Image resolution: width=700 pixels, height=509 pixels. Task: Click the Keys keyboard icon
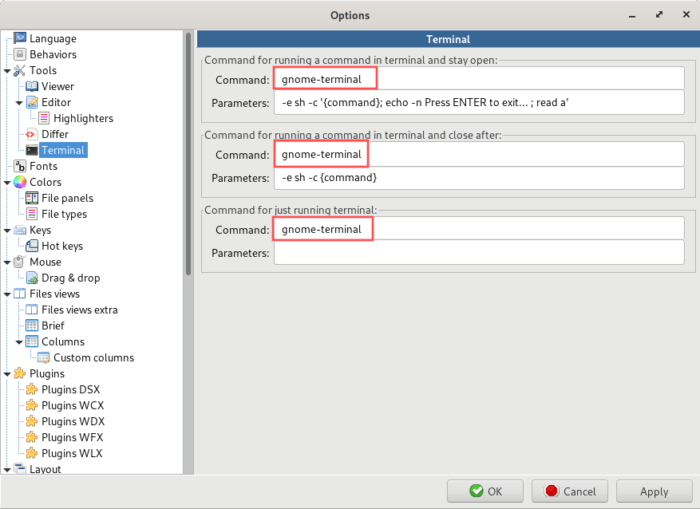coord(20,230)
